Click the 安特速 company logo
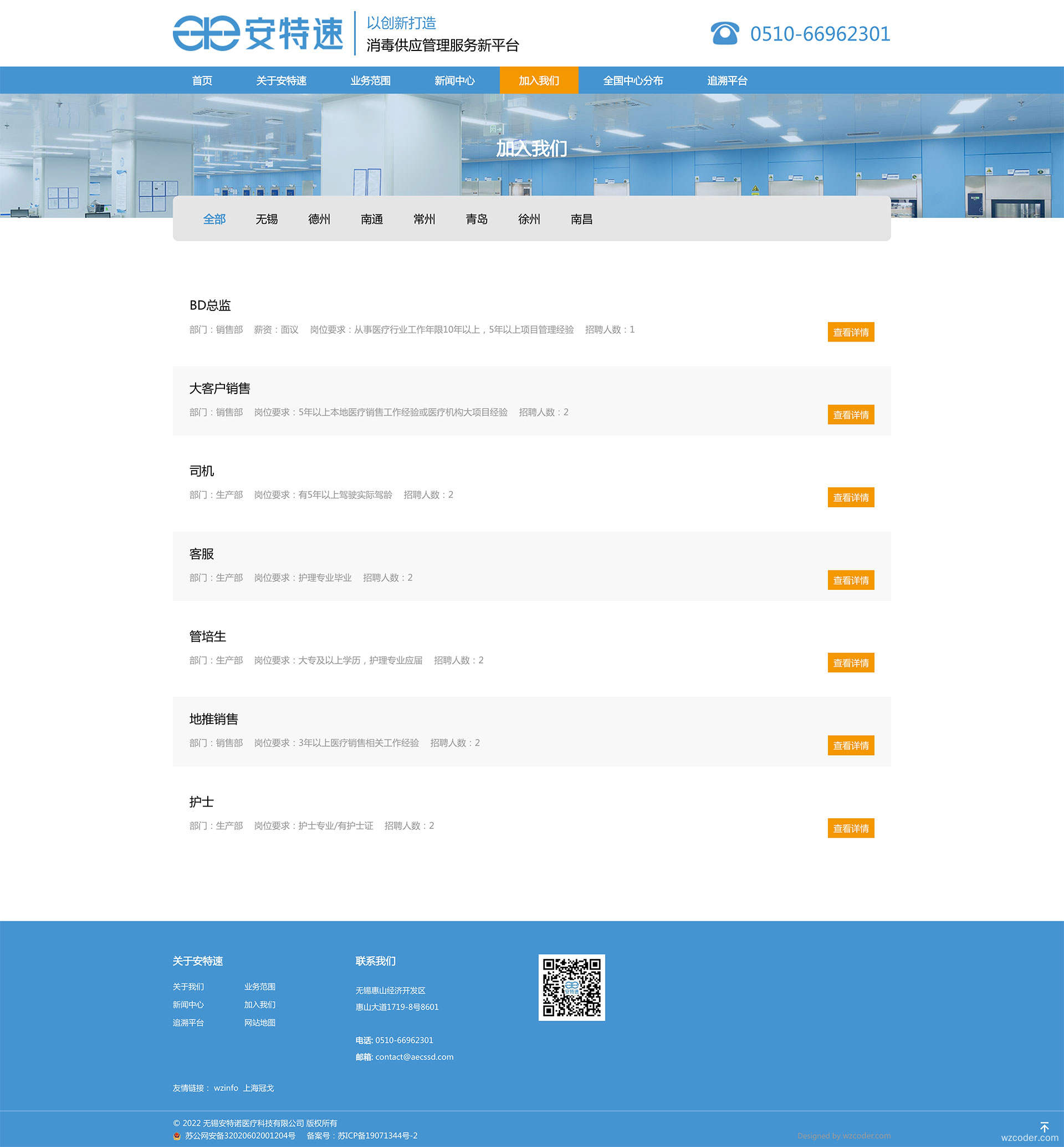This screenshot has width=1064, height=1147. coord(257,33)
